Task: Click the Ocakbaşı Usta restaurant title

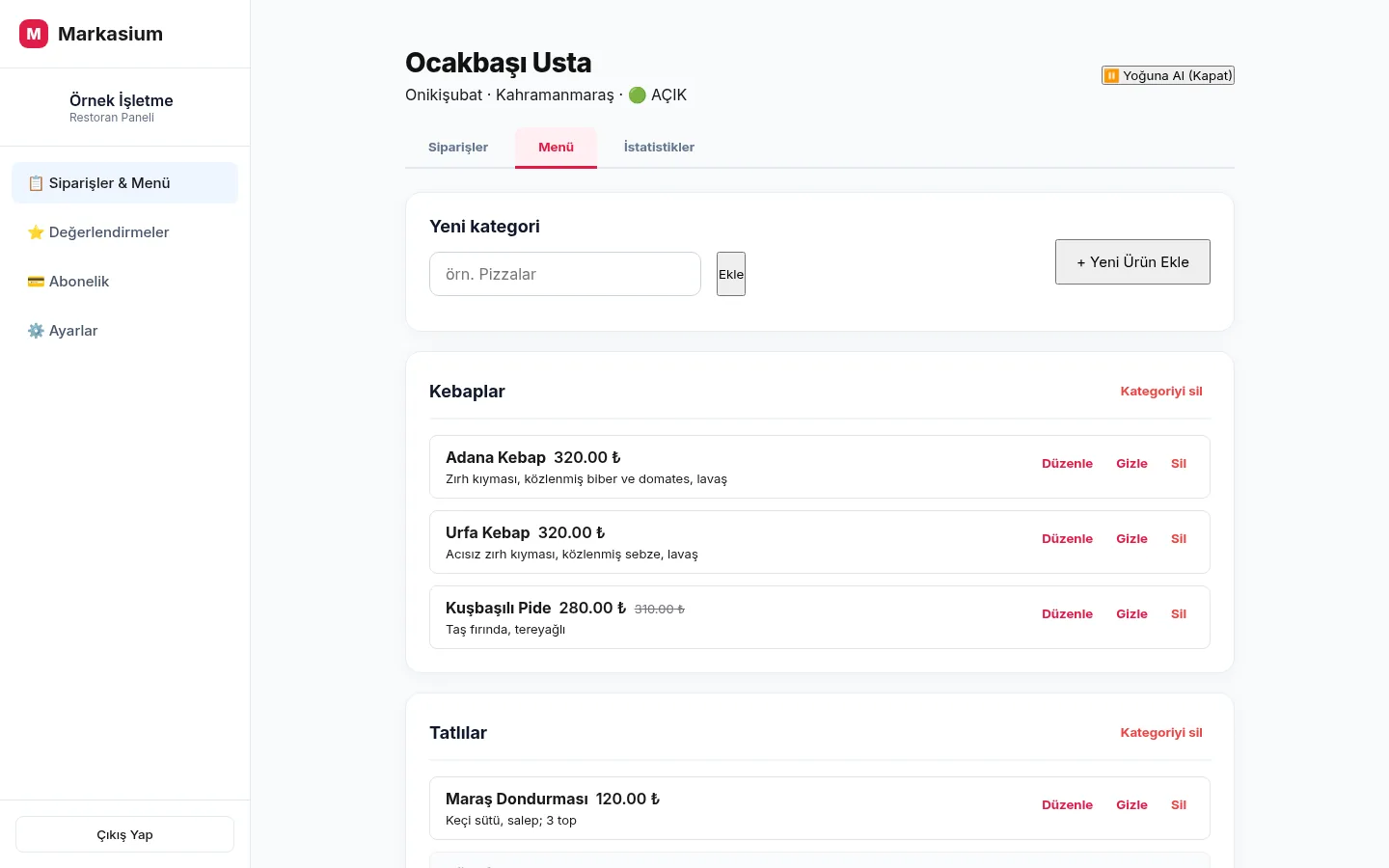Action: (x=498, y=63)
